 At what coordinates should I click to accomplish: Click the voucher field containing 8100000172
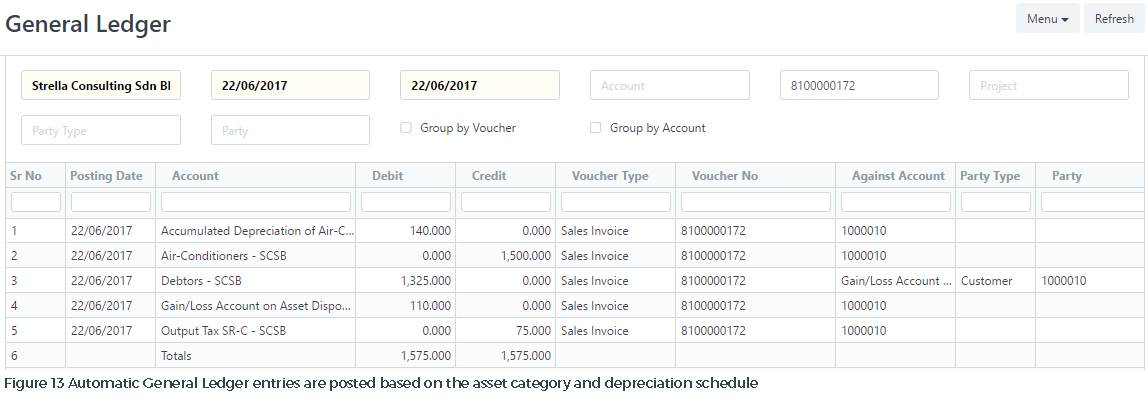click(860, 86)
